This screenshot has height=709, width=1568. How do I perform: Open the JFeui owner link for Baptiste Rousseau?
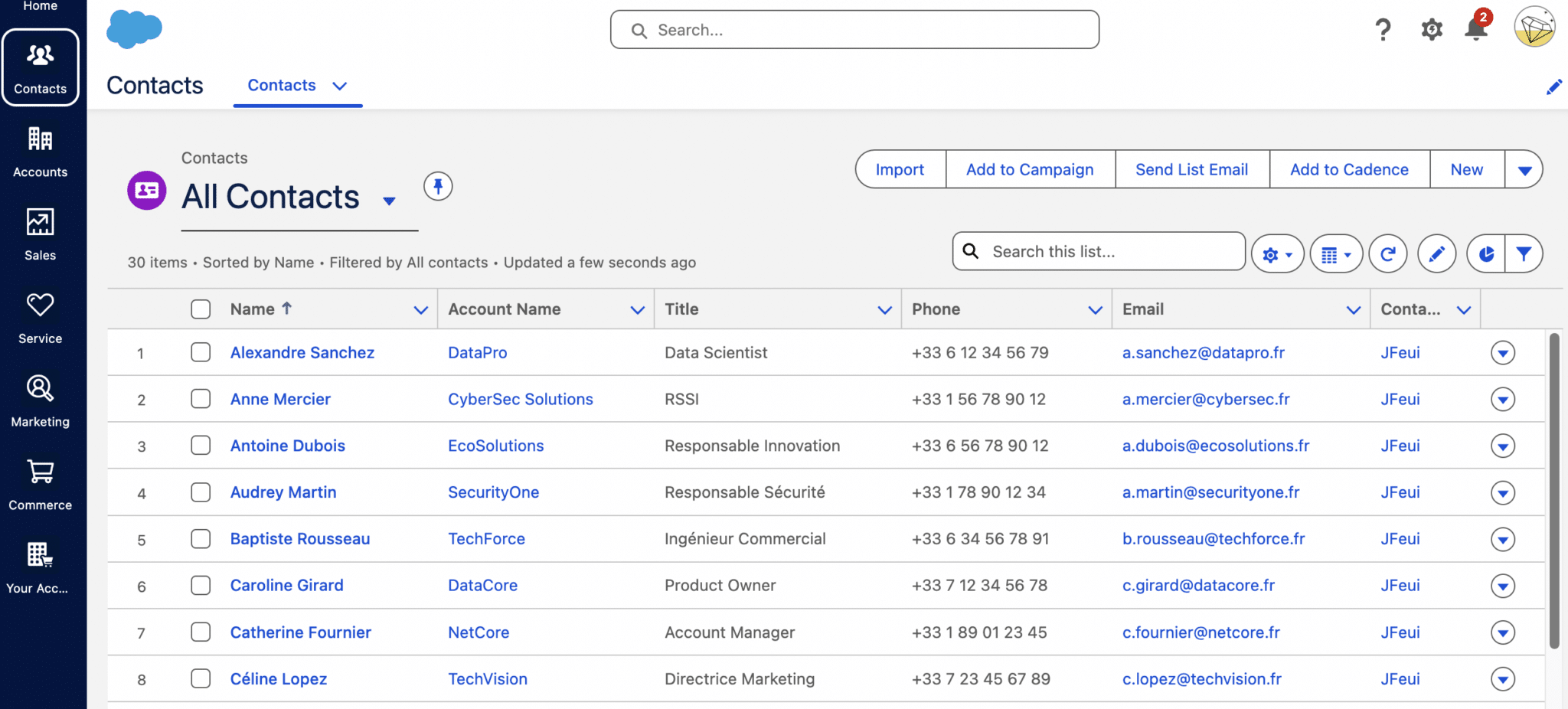(1400, 539)
